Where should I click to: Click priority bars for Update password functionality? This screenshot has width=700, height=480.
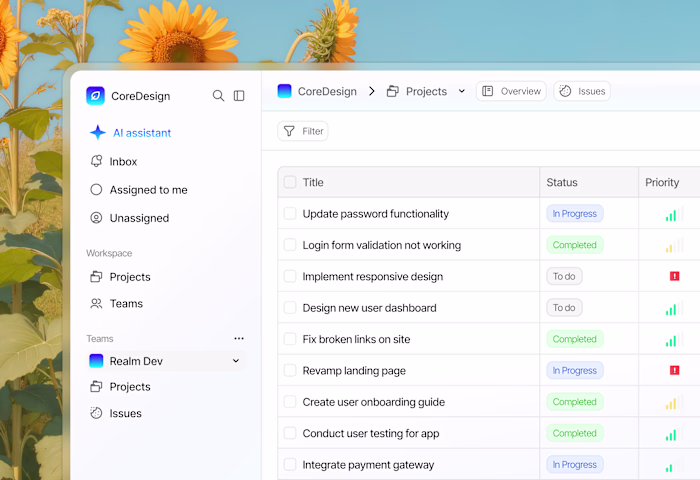(674, 214)
